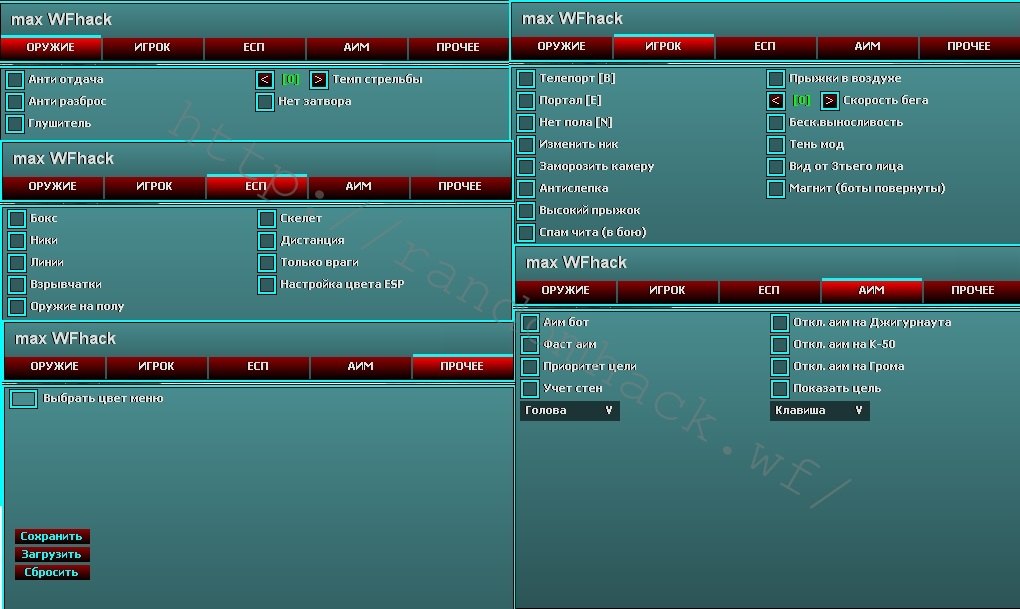The height and width of the screenshot is (609, 1020).
Task: Click the Сбросить button
Action: pyautogui.click(x=52, y=573)
